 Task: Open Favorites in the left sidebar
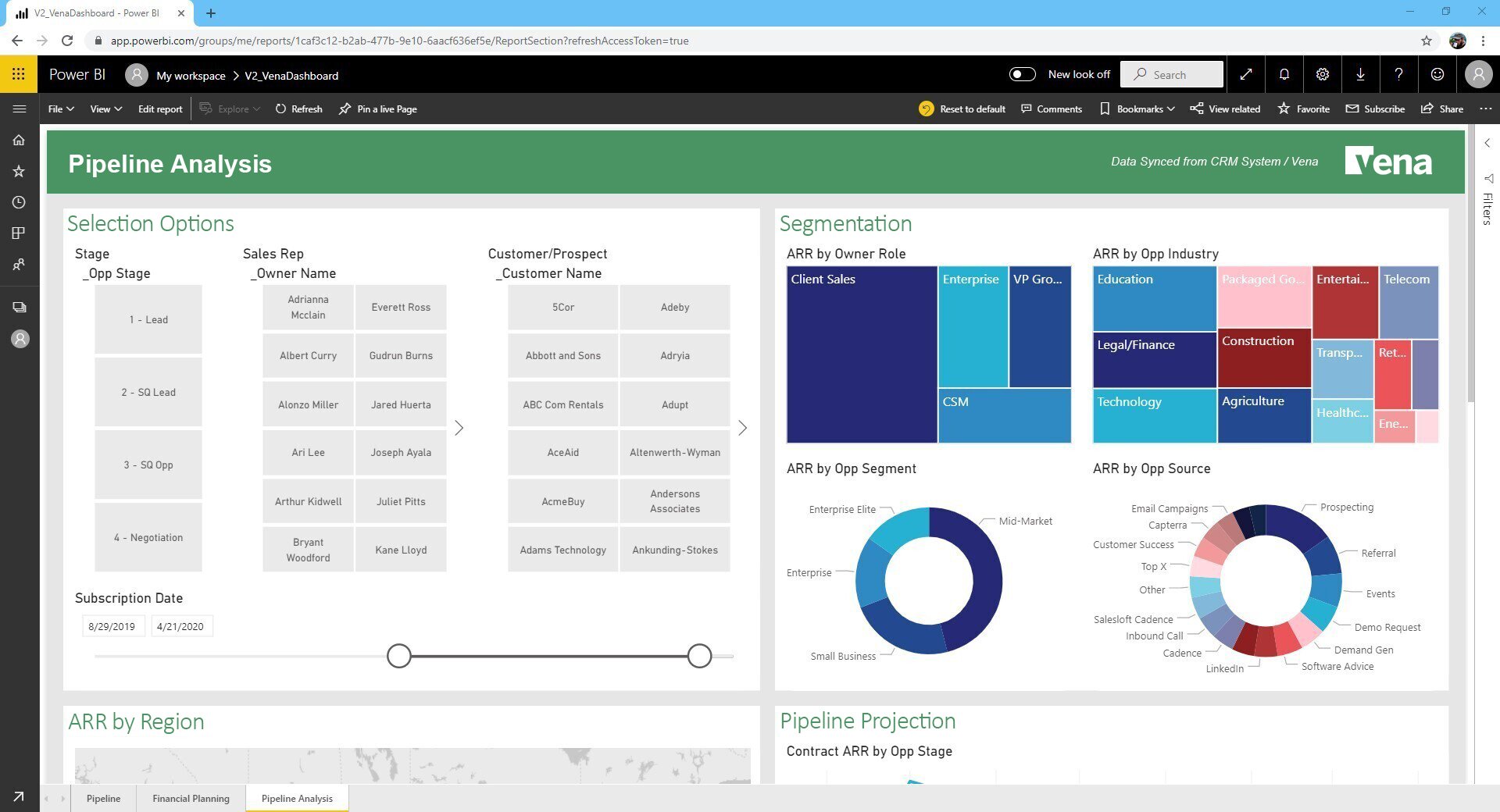(19, 171)
